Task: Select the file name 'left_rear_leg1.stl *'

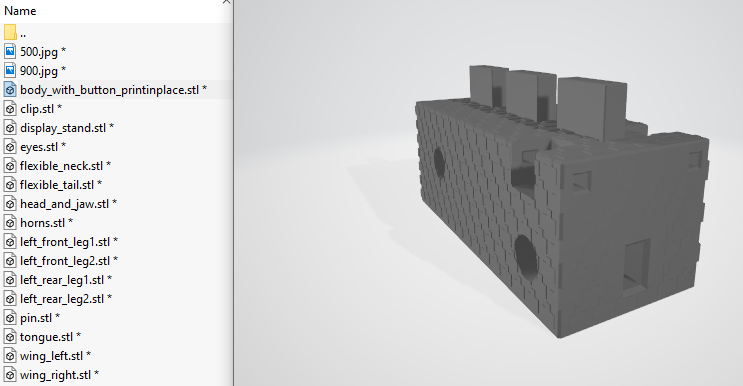Action: (x=66, y=279)
